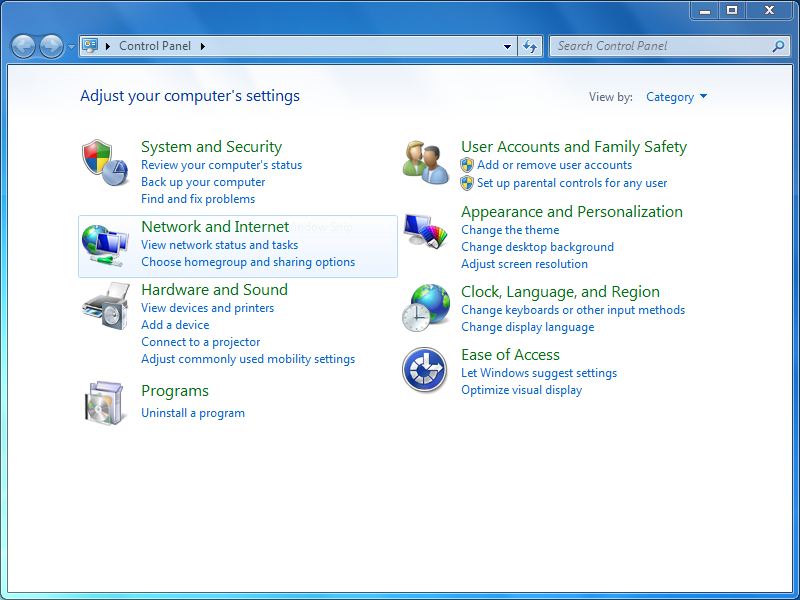Viewport: 800px width, 600px height.
Task: Click shield icon beside Set up parental controls
Action: 467,183
